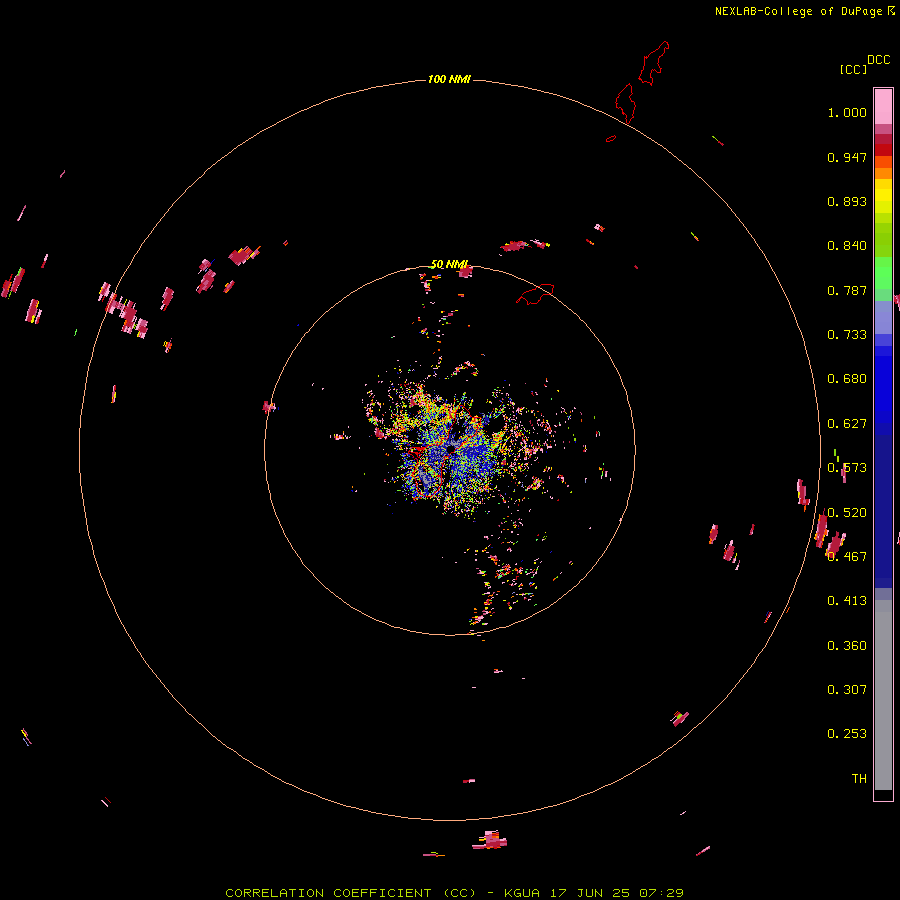Click the [CC] units label

tap(853, 69)
